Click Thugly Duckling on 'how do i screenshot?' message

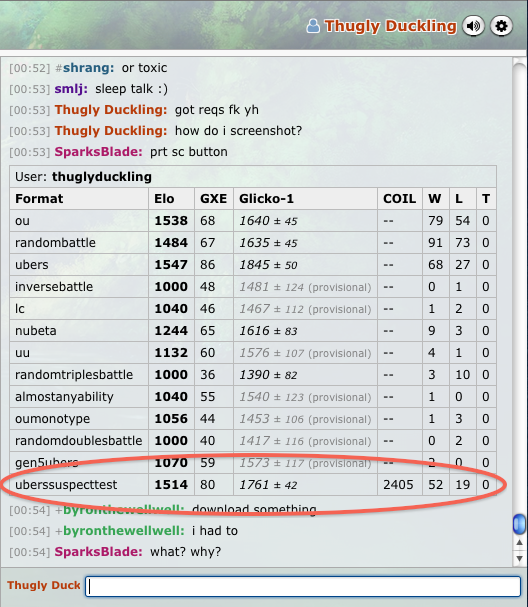[x=111, y=131]
